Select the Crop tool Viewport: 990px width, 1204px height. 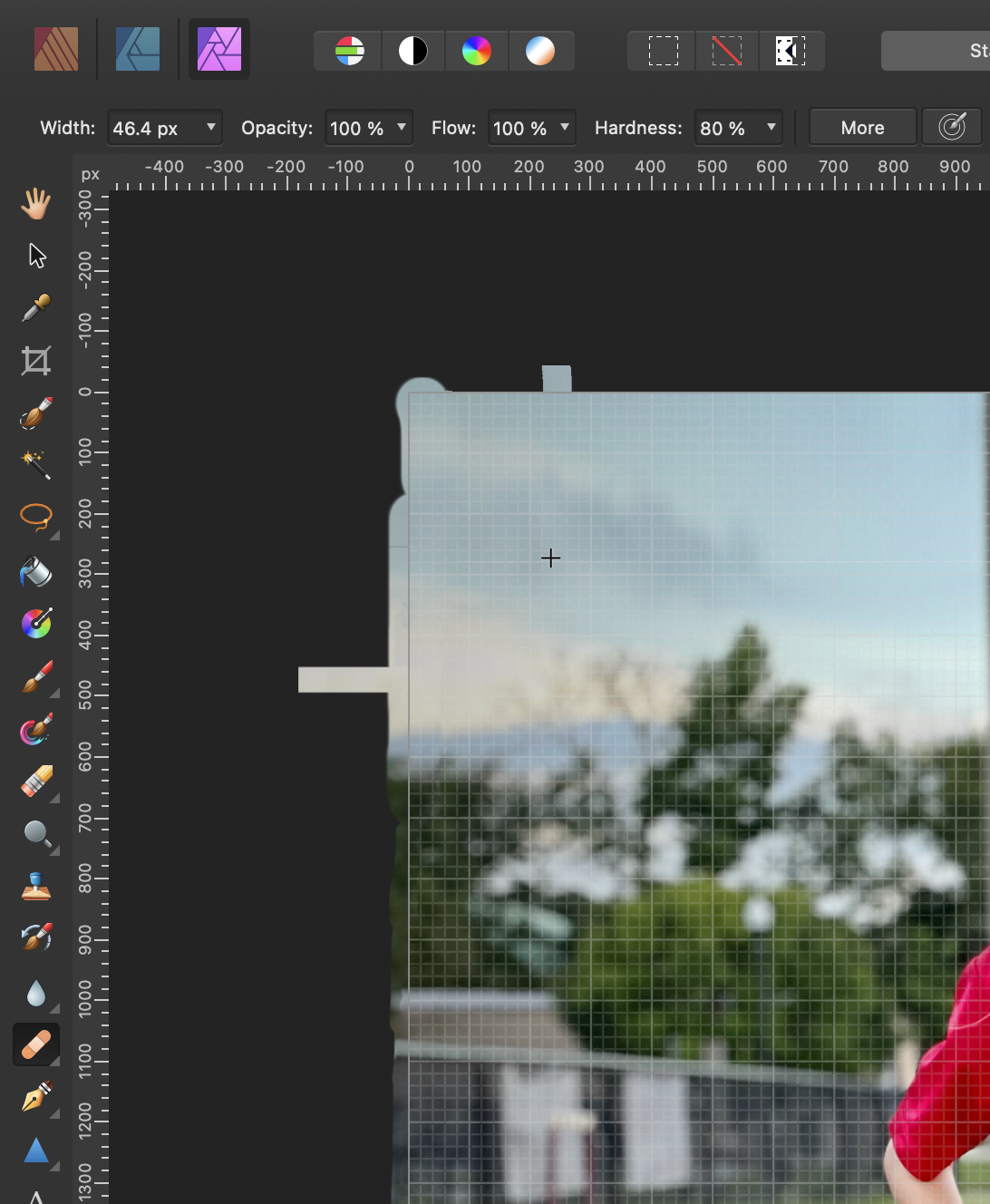coord(36,361)
